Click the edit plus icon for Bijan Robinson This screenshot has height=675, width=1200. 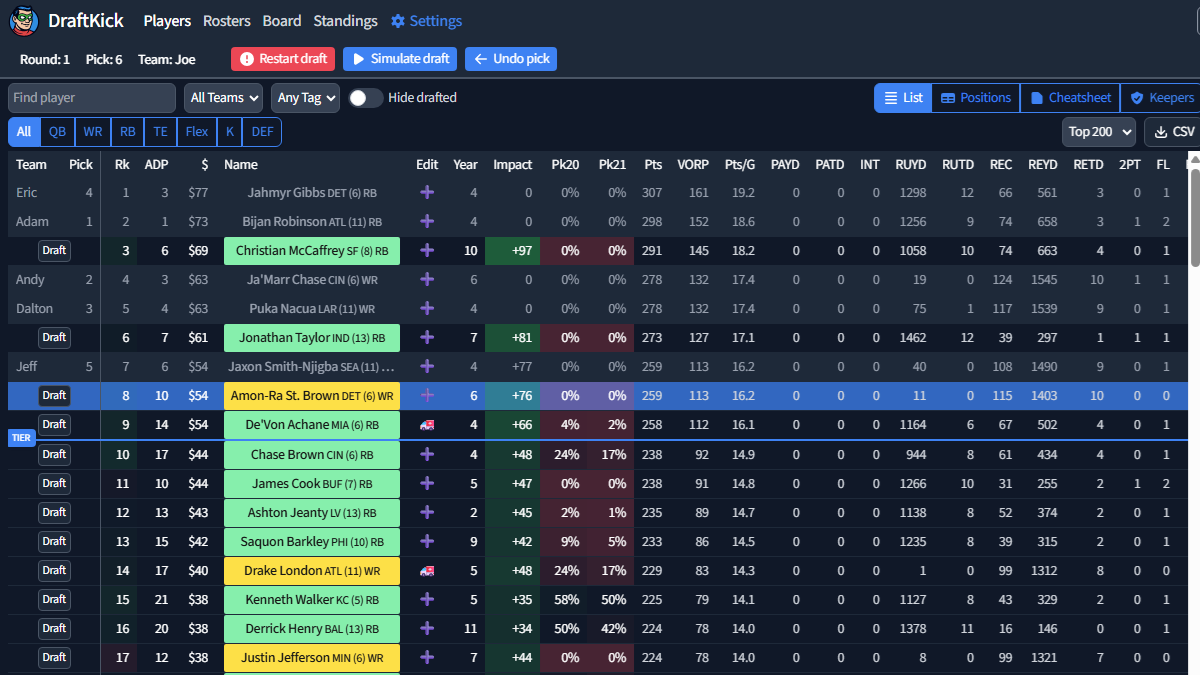[427, 222]
